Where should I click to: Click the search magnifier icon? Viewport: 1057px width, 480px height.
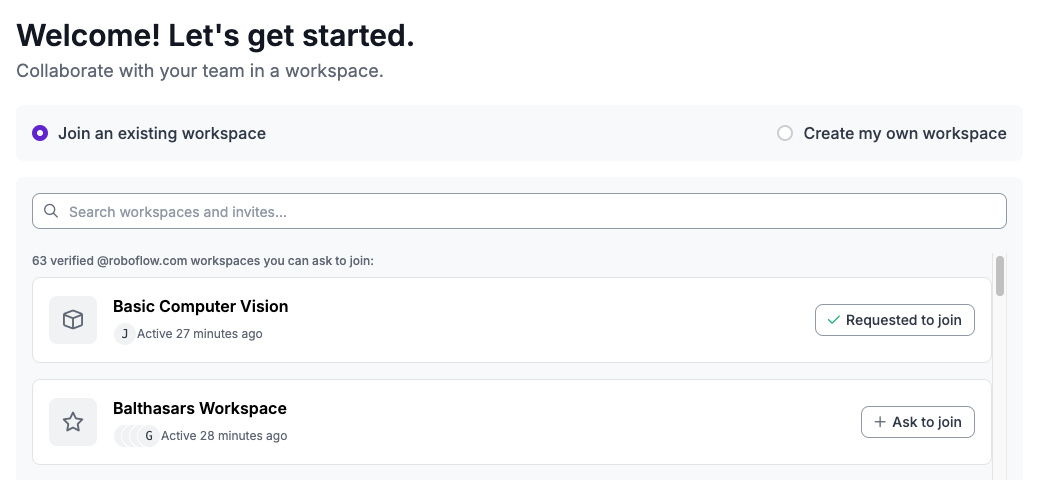(x=51, y=211)
